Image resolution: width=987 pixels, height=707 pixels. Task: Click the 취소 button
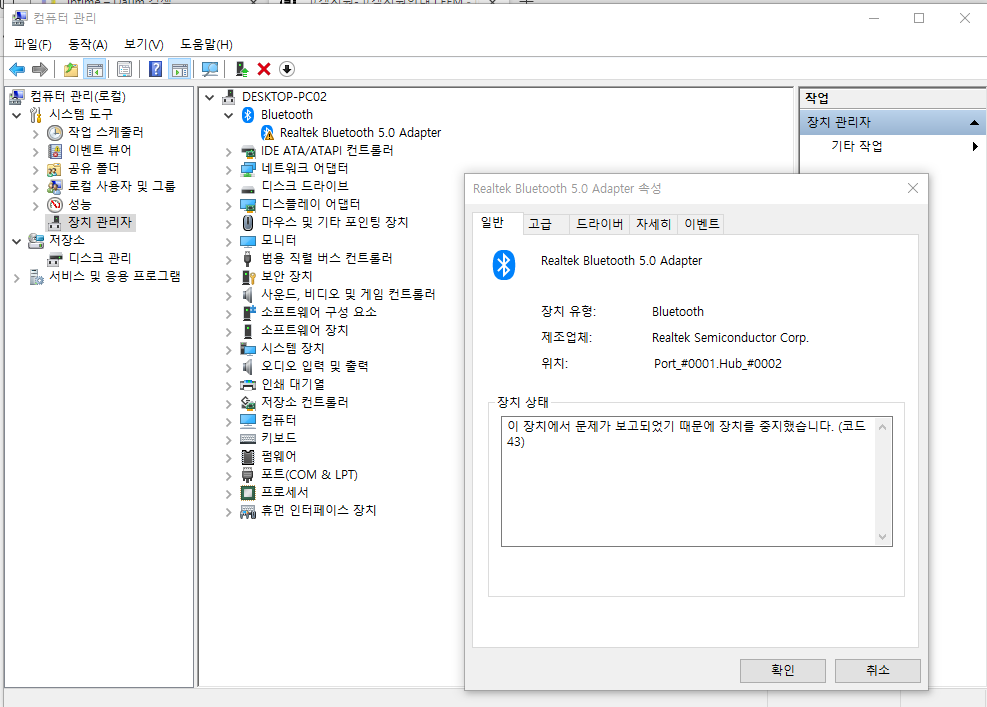[877, 670]
